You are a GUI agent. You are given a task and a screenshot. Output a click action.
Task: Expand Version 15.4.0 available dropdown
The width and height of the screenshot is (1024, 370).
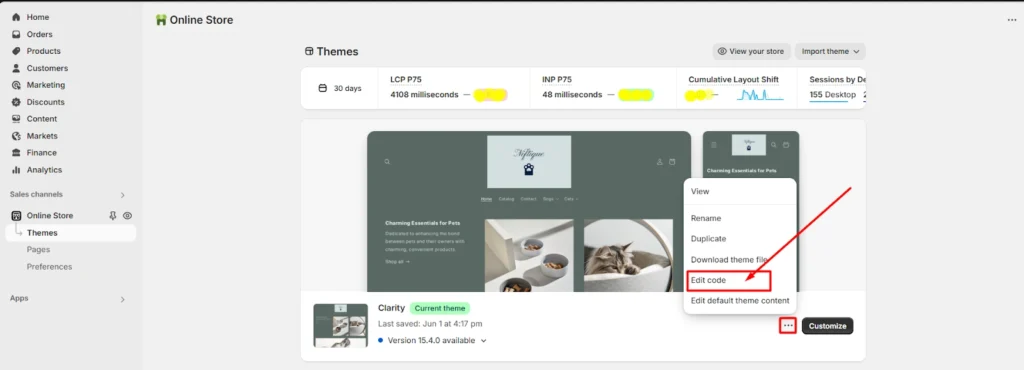point(484,341)
